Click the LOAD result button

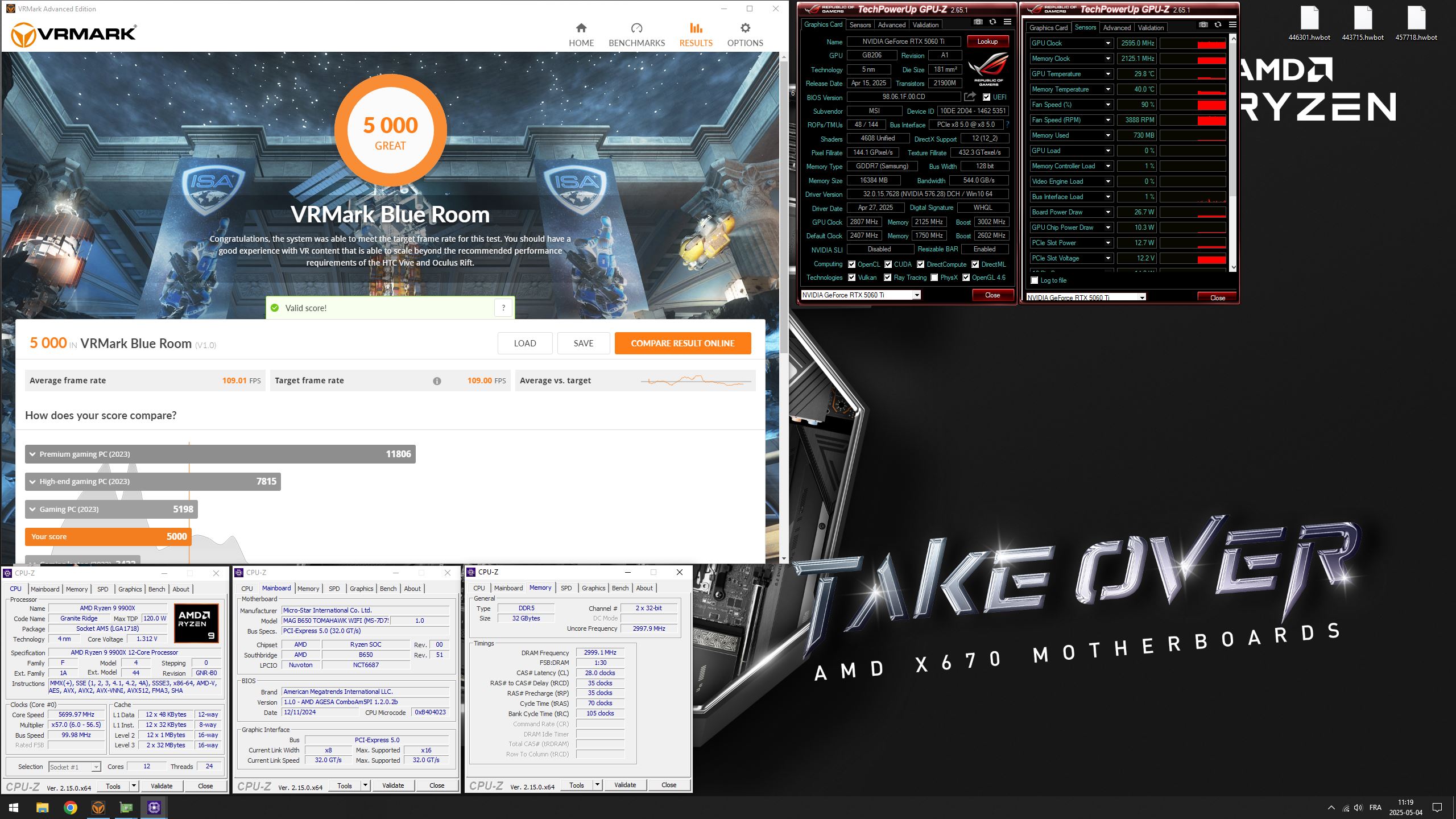pos(525,344)
